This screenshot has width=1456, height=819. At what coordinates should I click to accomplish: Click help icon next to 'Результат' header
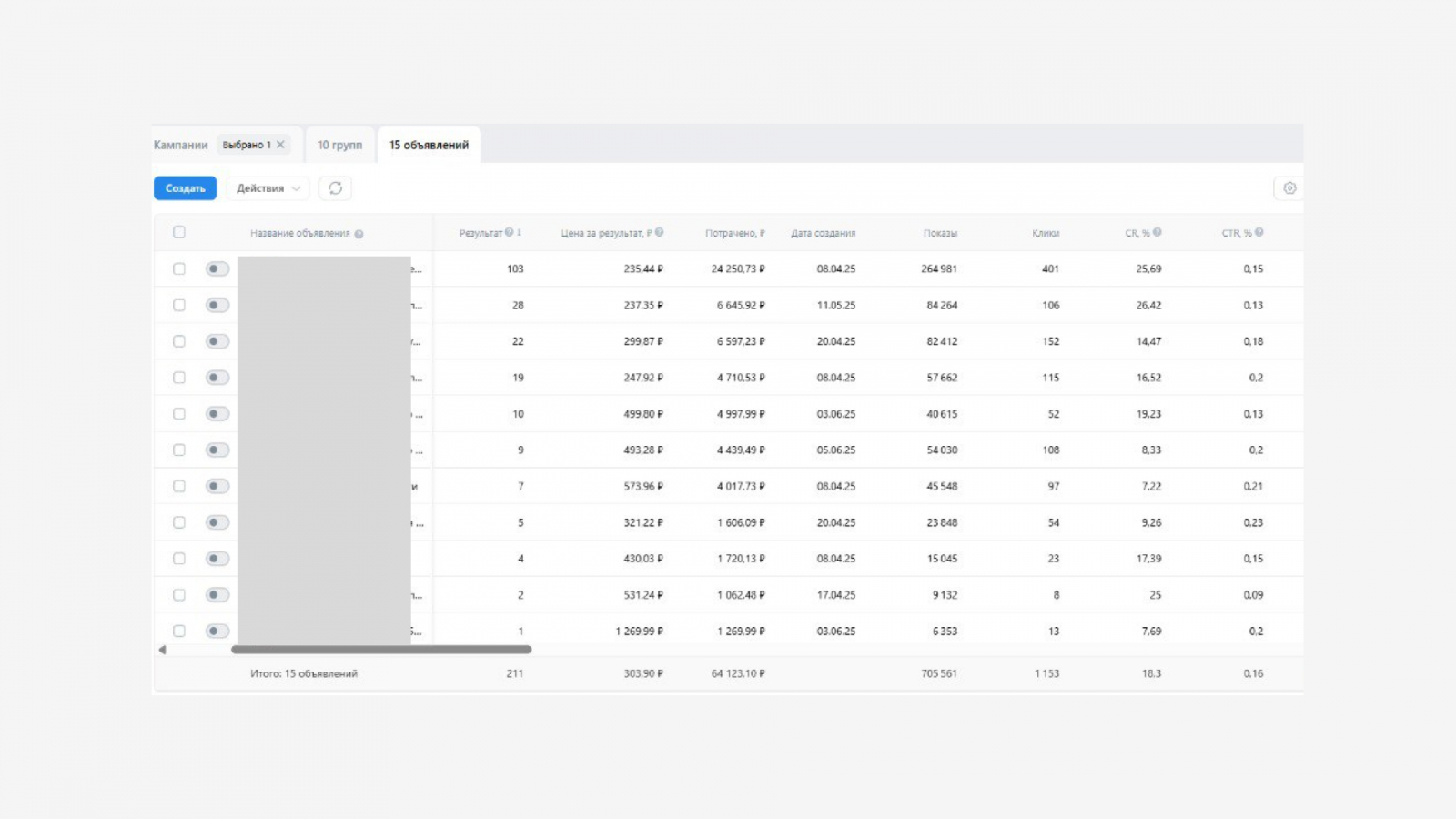[x=510, y=233]
